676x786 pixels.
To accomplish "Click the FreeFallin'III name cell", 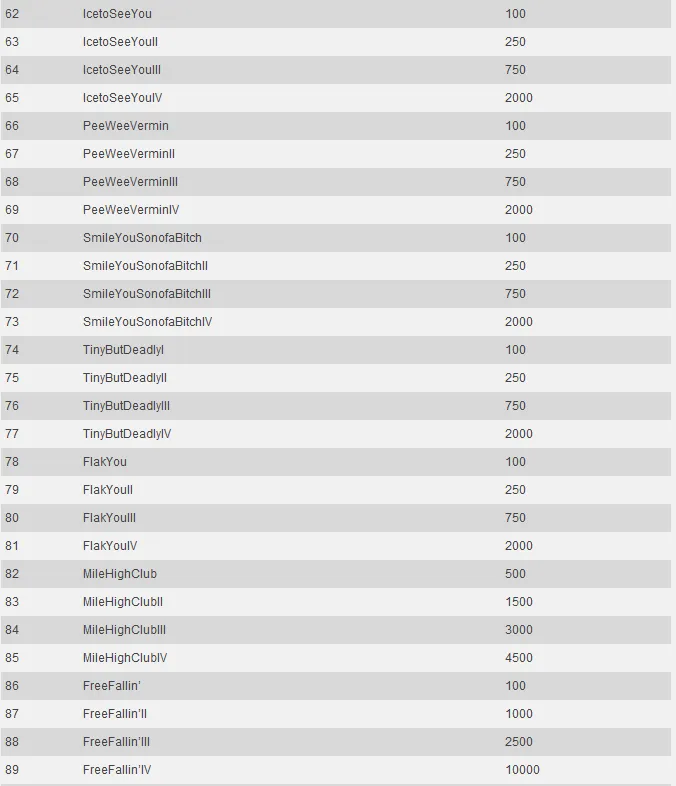I will click(116, 742).
